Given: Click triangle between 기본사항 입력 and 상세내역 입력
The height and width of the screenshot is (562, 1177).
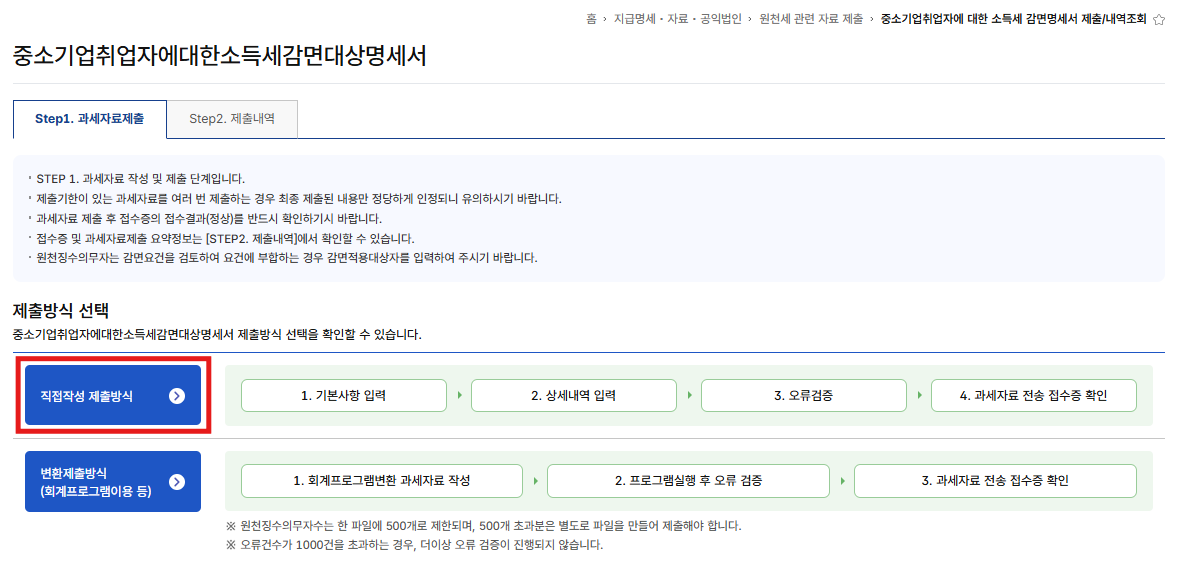Looking at the screenshot, I should tap(459, 396).
